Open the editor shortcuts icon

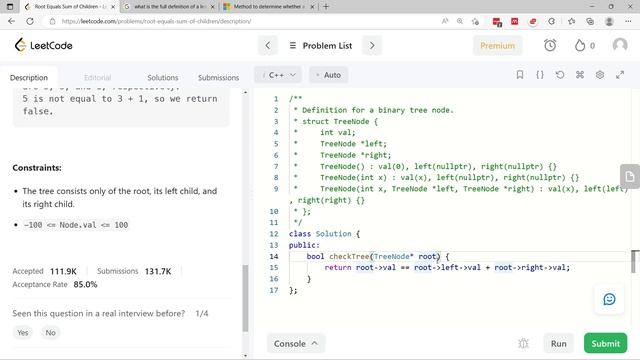coord(580,75)
